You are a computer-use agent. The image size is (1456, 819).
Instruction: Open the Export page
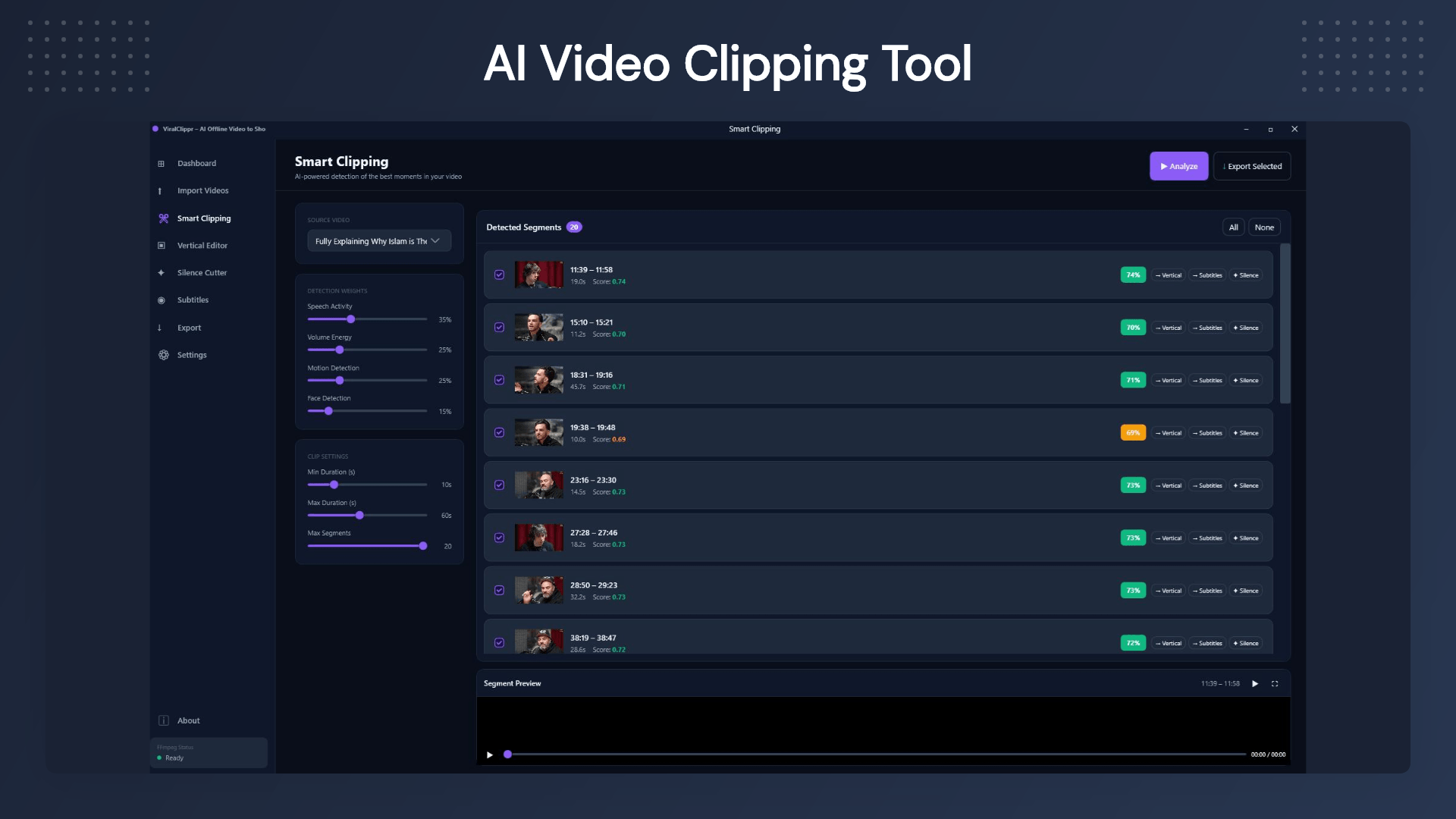(x=189, y=328)
